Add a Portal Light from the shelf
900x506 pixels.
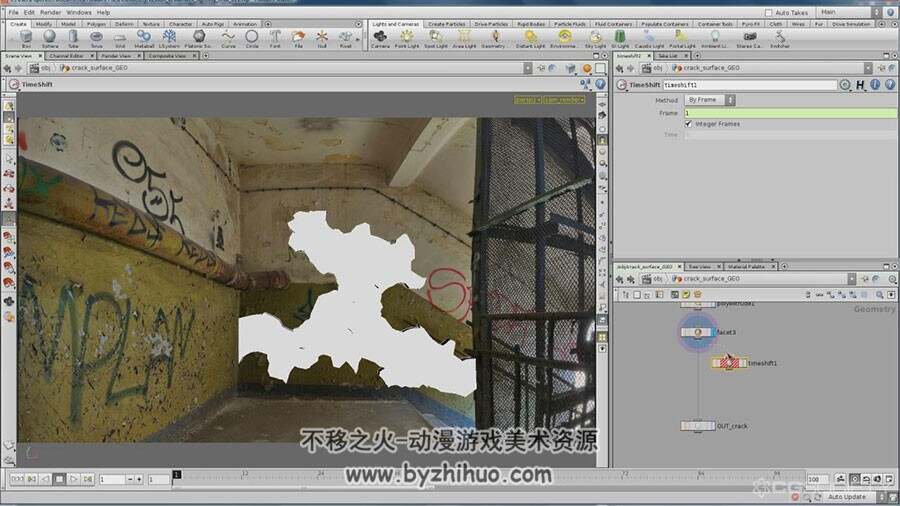(682, 39)
